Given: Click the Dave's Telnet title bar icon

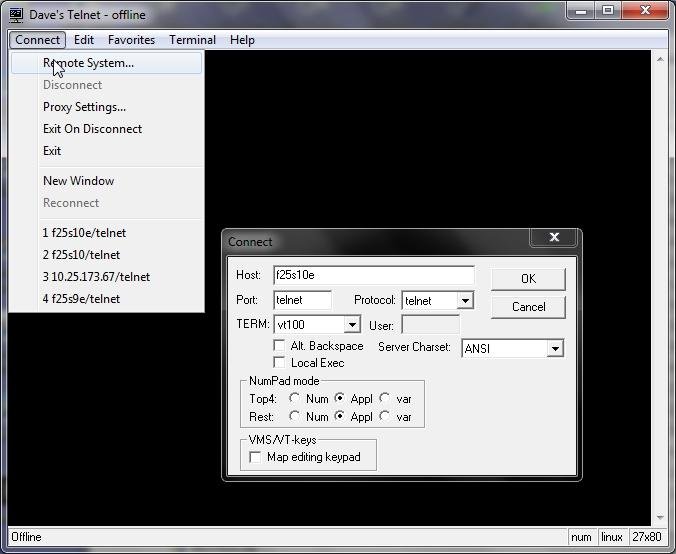Looking at the screenshot, I should [16, 15].
